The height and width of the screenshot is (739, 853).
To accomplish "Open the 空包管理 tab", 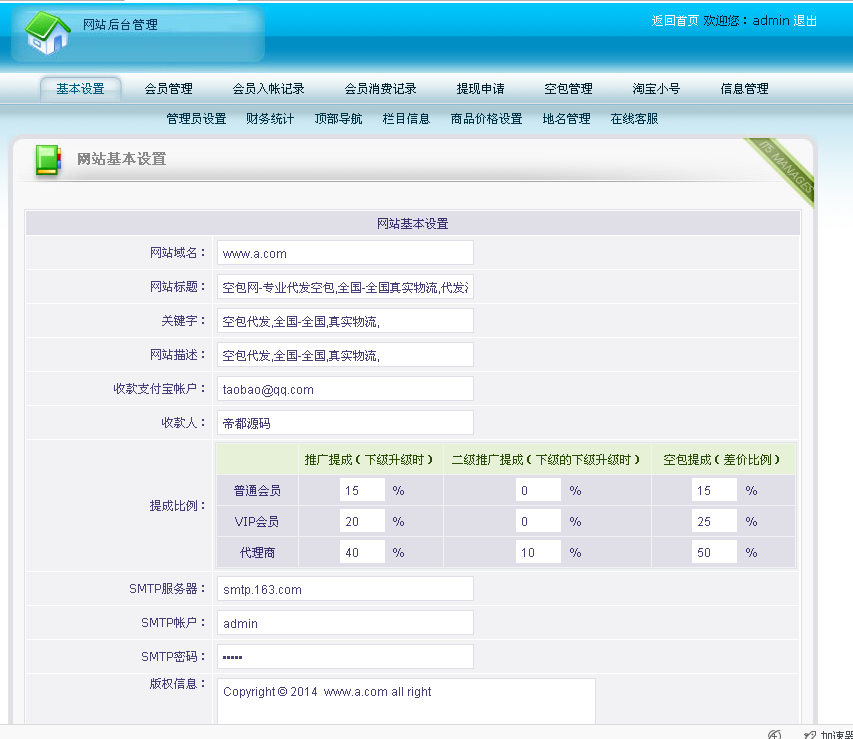I will pos(568,89).
